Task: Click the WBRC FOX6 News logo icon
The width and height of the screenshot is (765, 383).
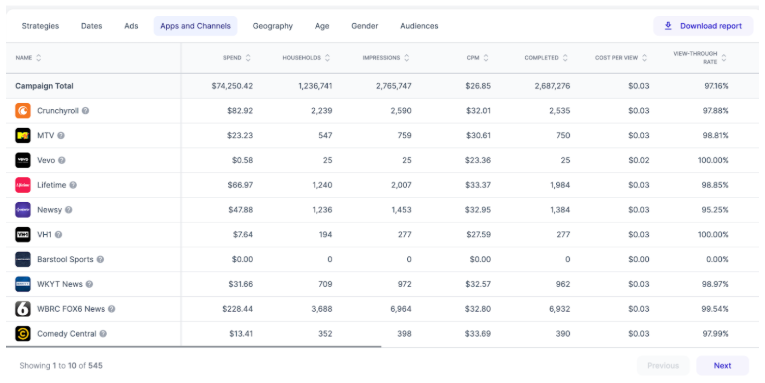Action: [23, 309]
